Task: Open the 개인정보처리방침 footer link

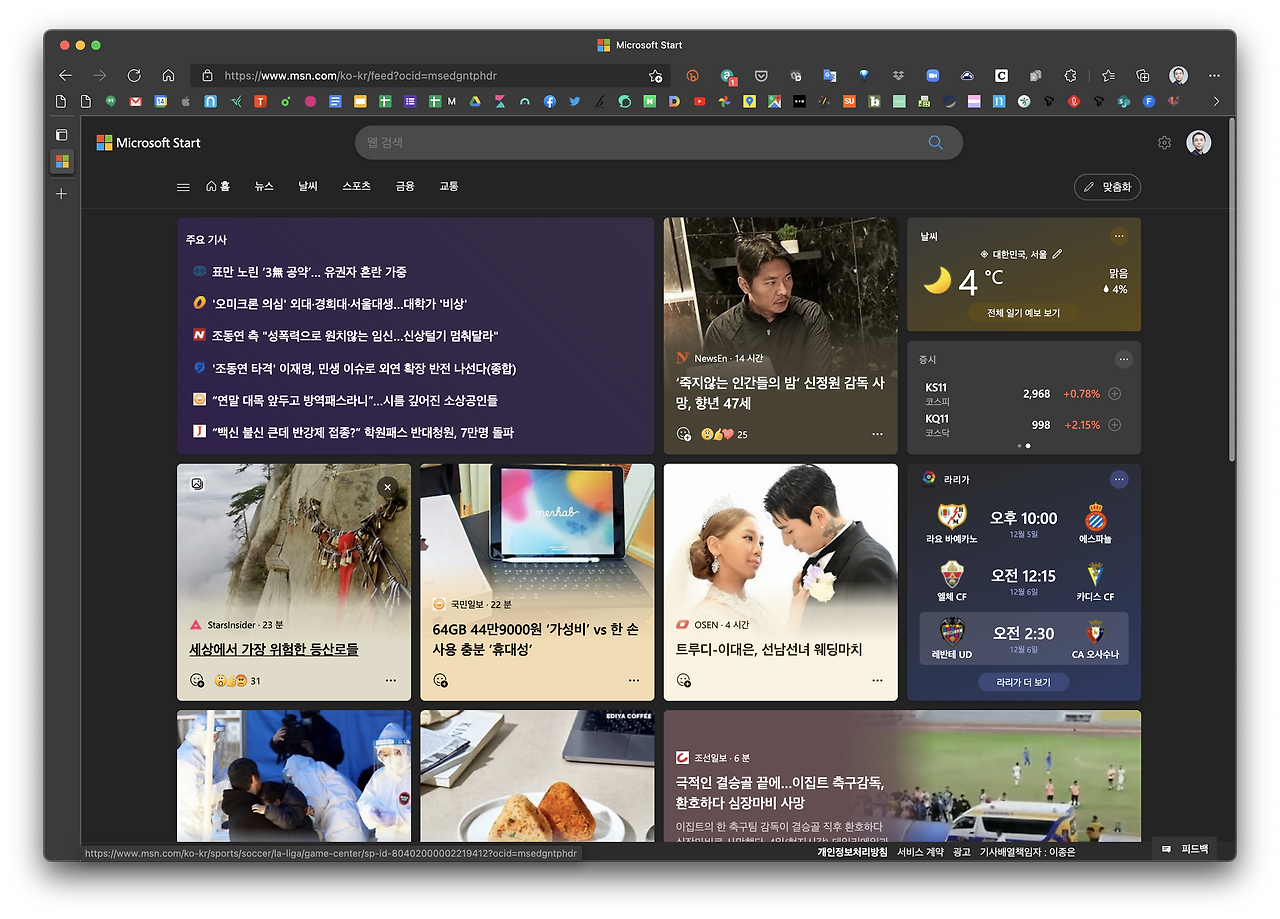Action: pos(852,852)
